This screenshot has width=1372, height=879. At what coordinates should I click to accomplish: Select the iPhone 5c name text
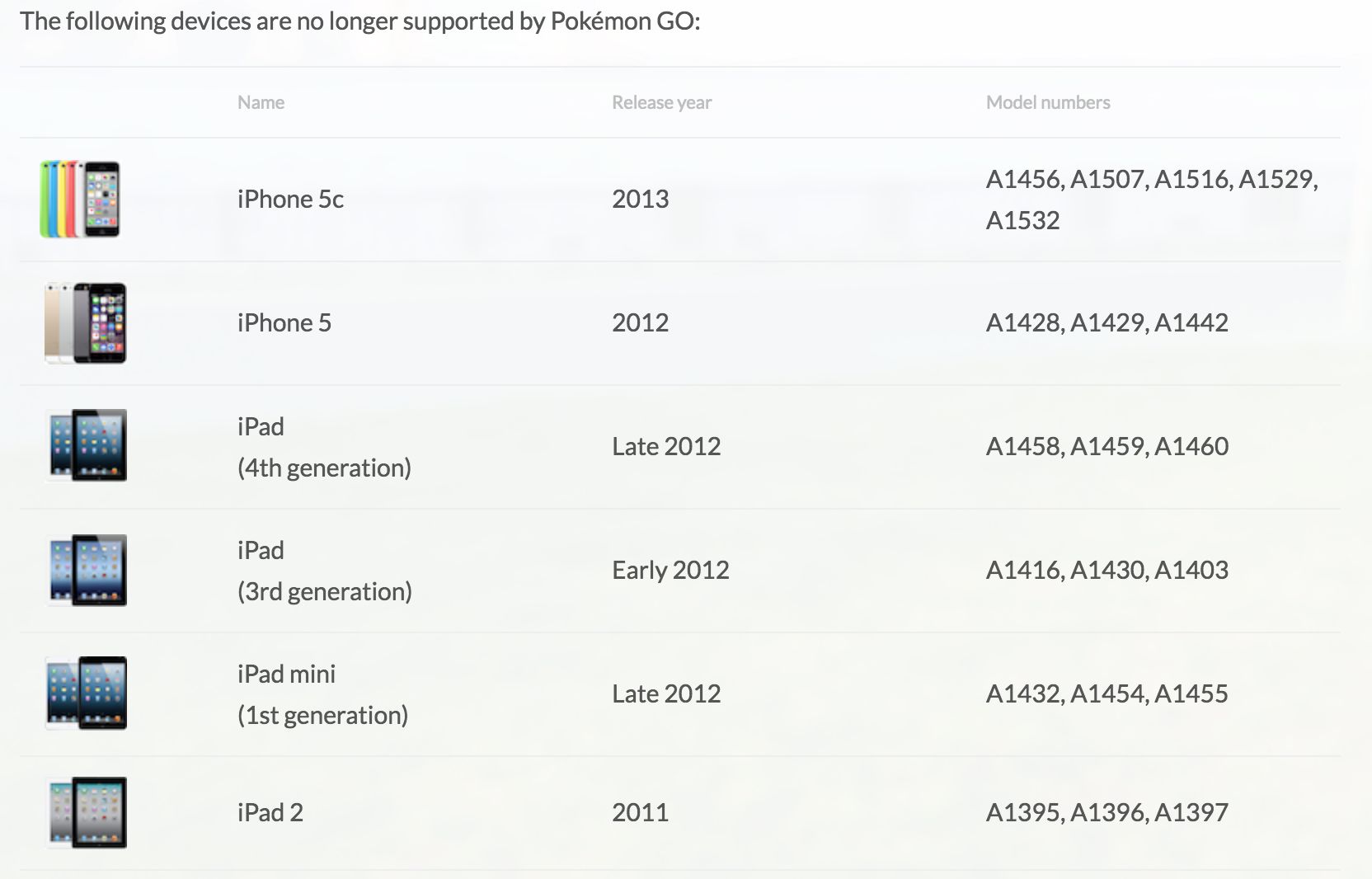290,200
